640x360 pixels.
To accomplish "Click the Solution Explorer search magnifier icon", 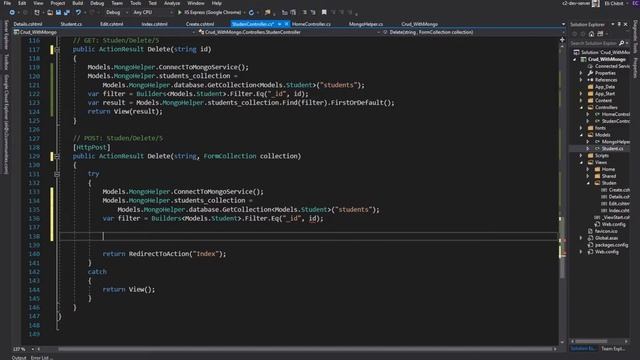I will pos(621,43).
